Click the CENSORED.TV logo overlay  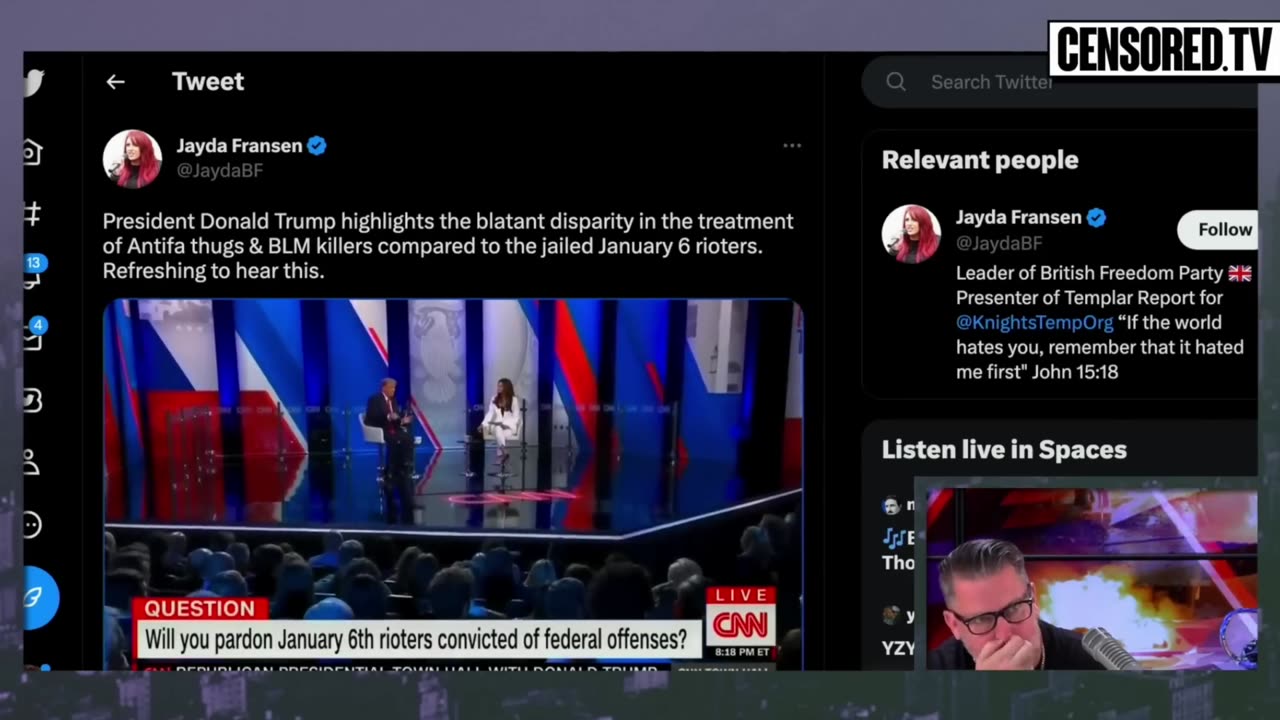pyautogui.click(x=1164, y=49)
